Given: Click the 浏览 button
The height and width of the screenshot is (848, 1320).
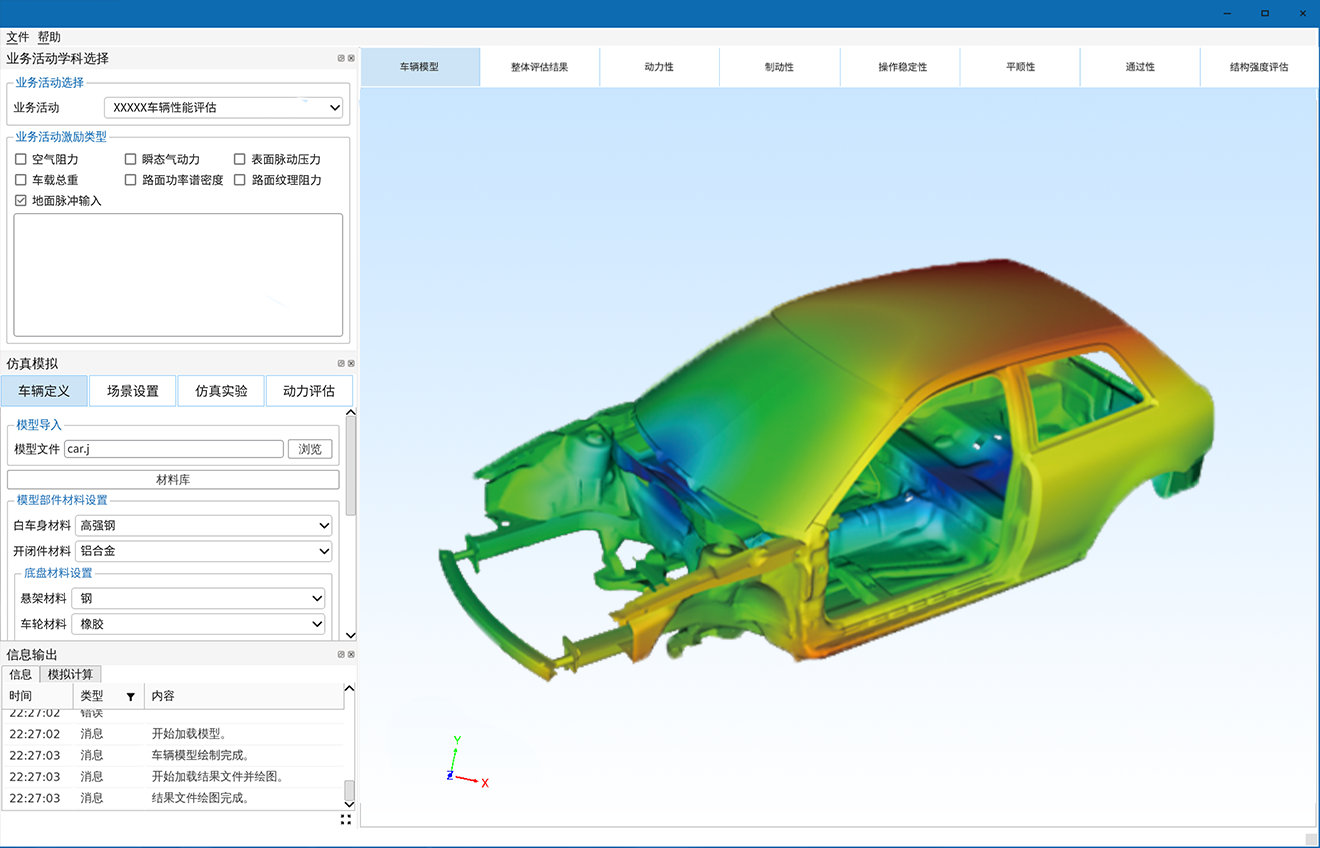Looking at the screenshot, I should click(x=310, y=449).
